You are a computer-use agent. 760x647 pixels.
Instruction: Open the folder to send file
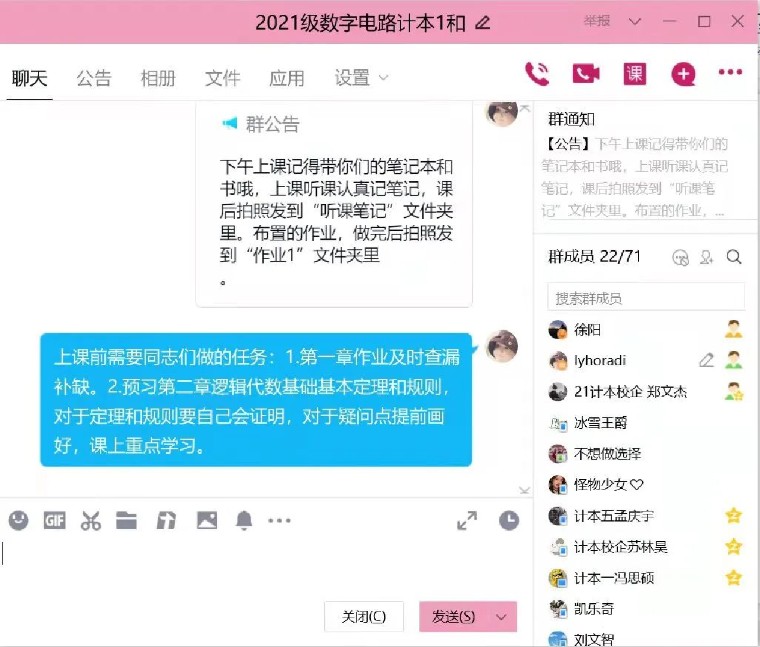pos(127,521)
